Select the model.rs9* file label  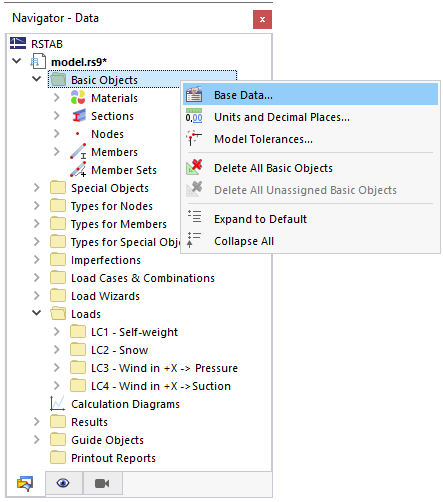click(x=79, y=62)
